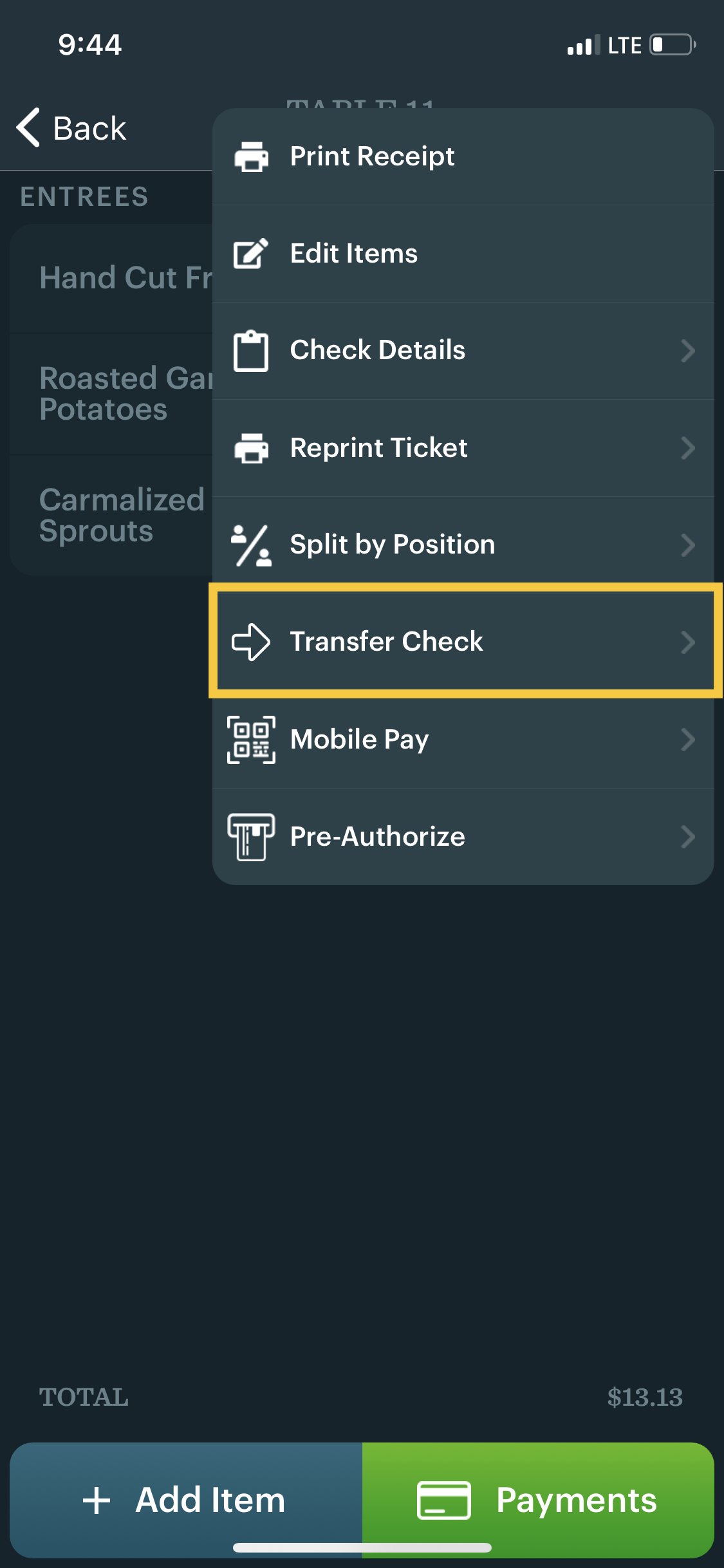Select the card reader icon next to Pre-Authorize
Viewport: 724px width, 1568px height.
(x=251, y=836)
